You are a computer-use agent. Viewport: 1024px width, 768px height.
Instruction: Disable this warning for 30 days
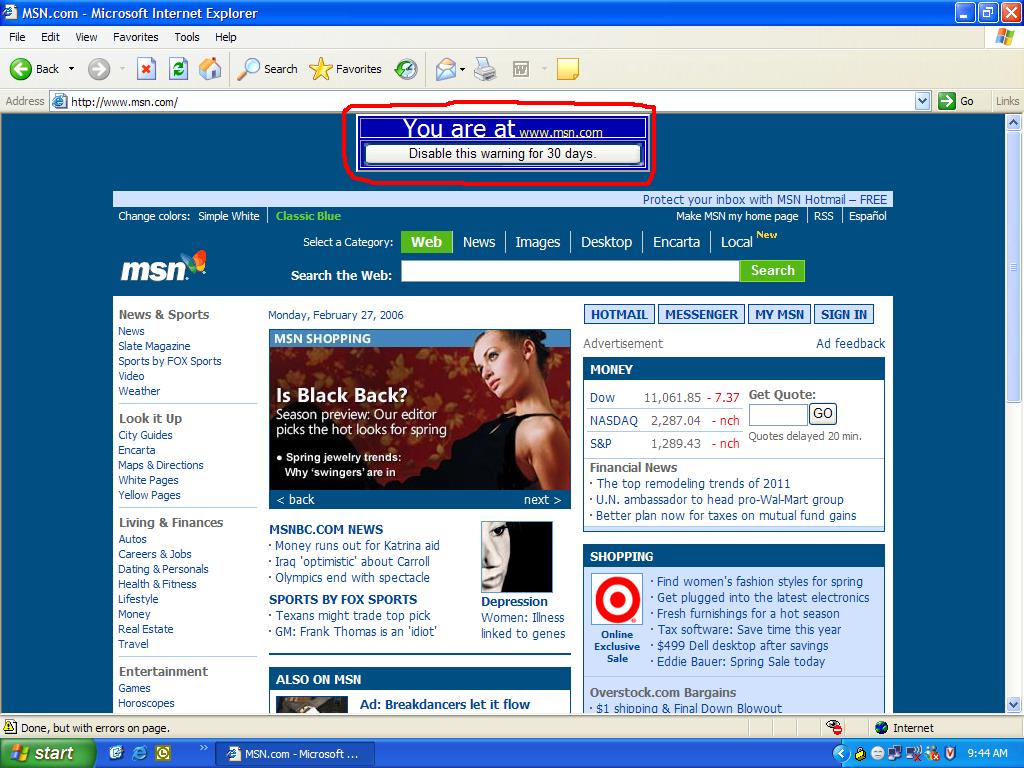point(501,153)
